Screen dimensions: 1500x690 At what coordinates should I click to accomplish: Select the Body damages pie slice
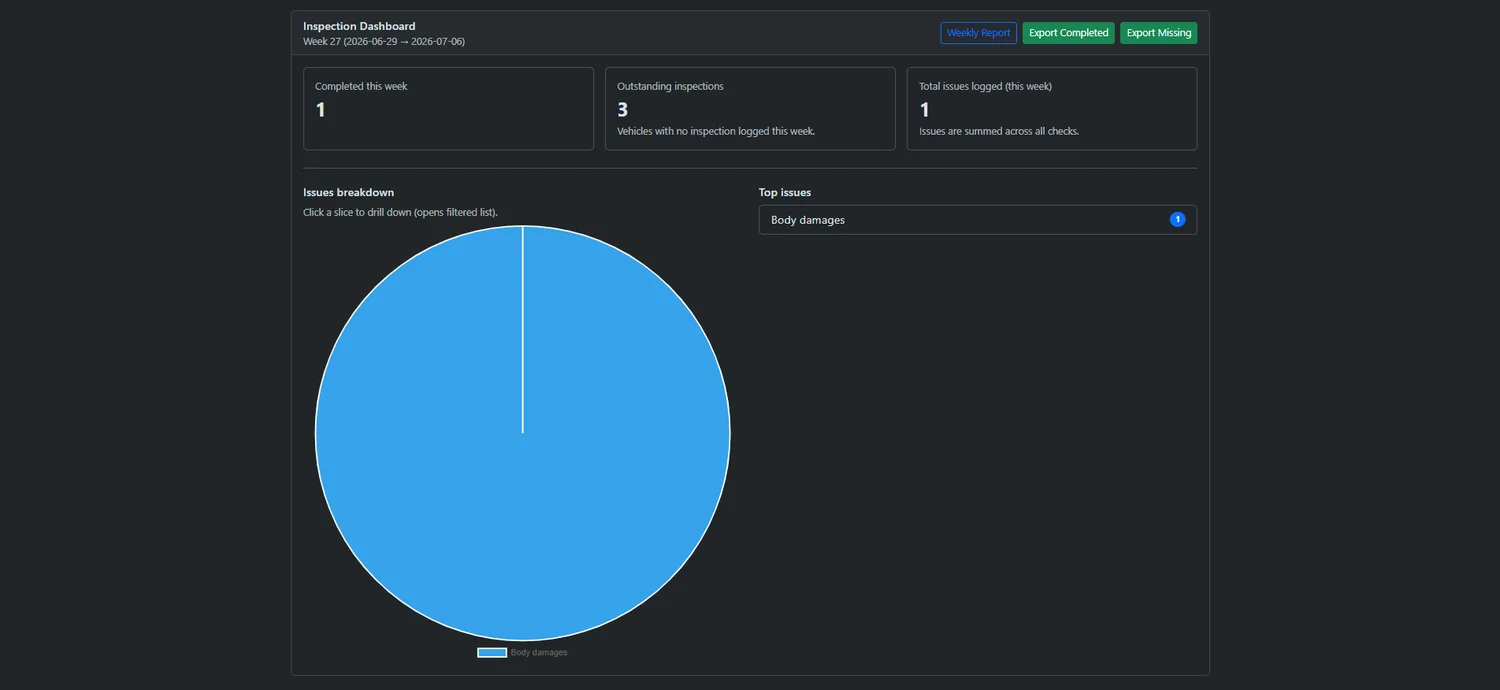pyautogui.click(x=523, y=433)
